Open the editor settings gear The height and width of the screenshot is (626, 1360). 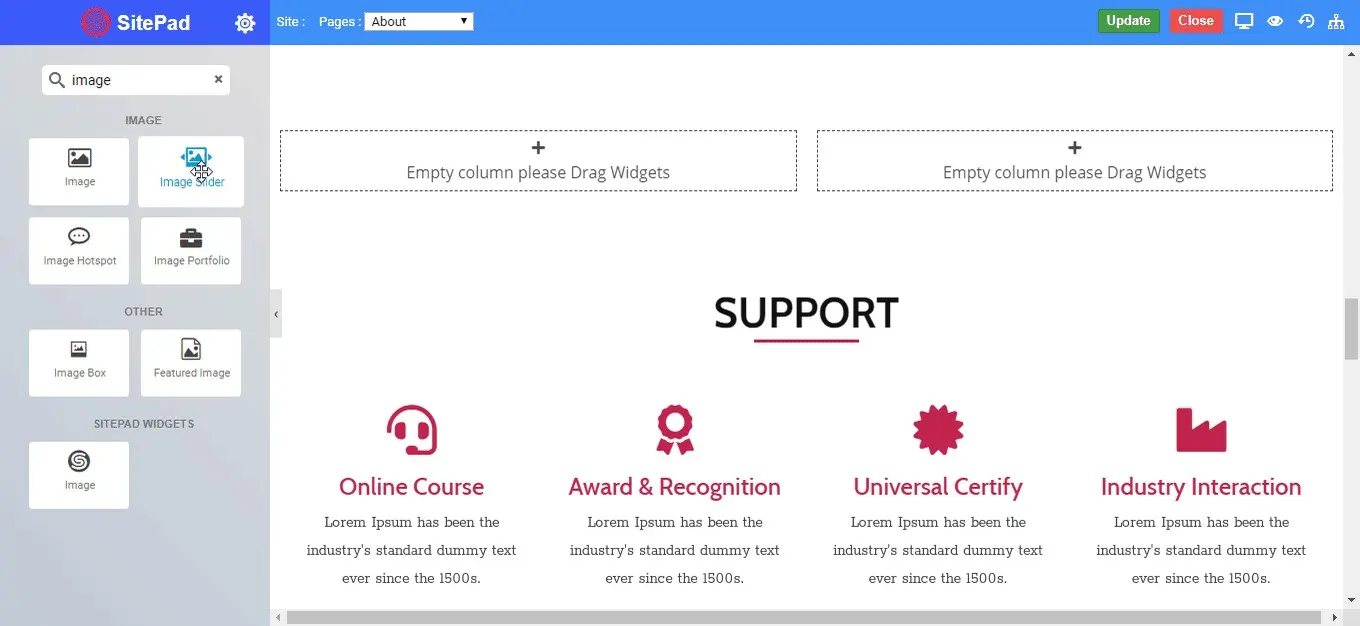(x=245, y=22)
